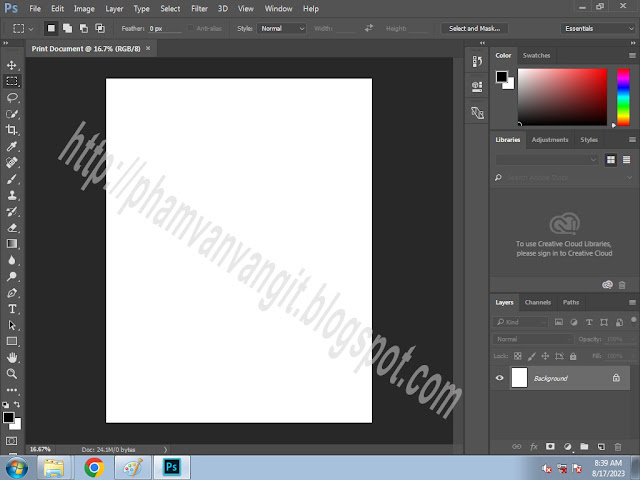Select the Rectangular Marquee tool
This screenshot has width=640, height=480.
tap(12, 81)
